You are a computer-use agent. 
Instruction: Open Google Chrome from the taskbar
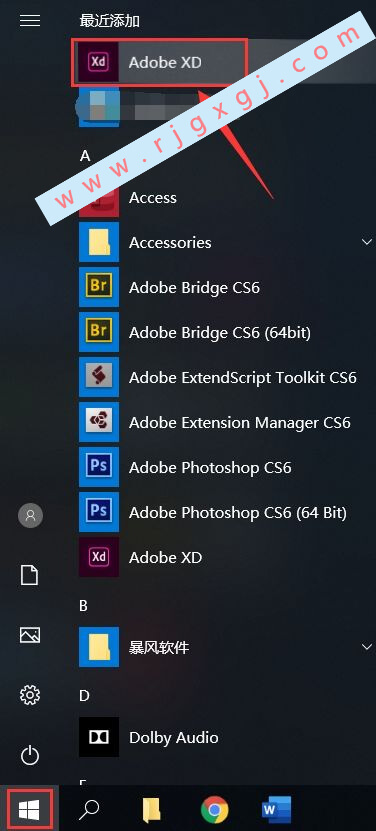pos(214,810)
